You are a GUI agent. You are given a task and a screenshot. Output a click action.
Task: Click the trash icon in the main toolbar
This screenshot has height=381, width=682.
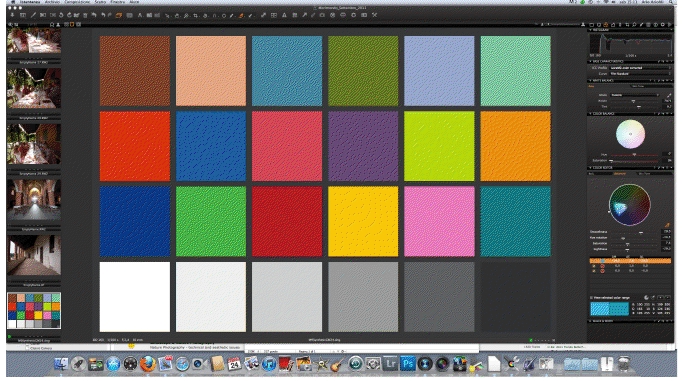85,15
